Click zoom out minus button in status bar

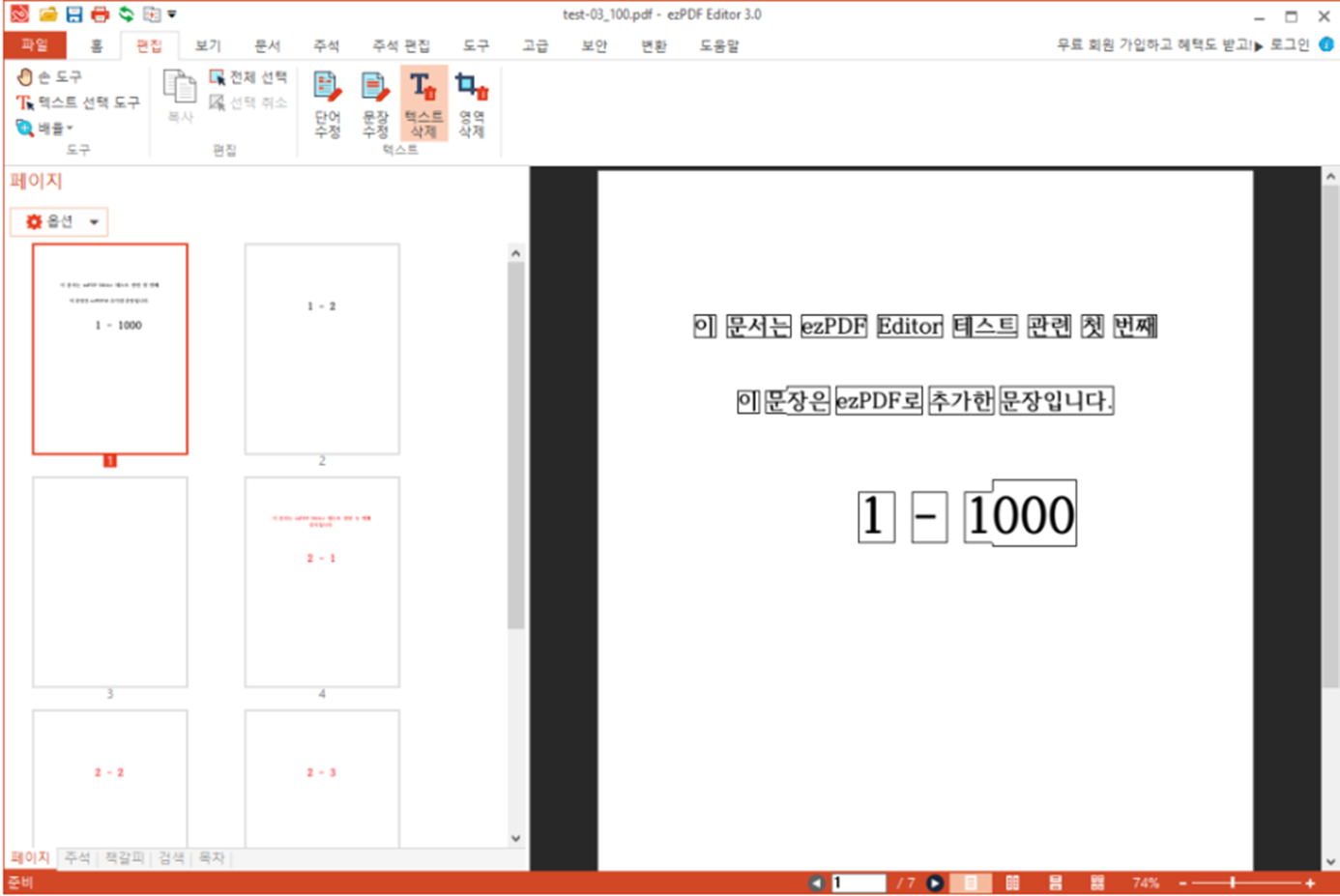pos(1181,883)
